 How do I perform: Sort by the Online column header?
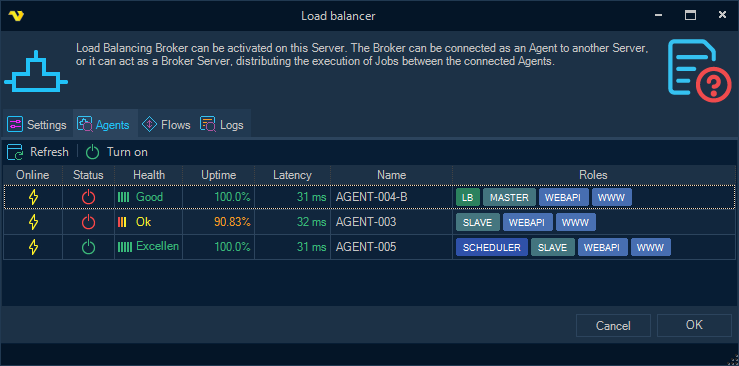33,175
